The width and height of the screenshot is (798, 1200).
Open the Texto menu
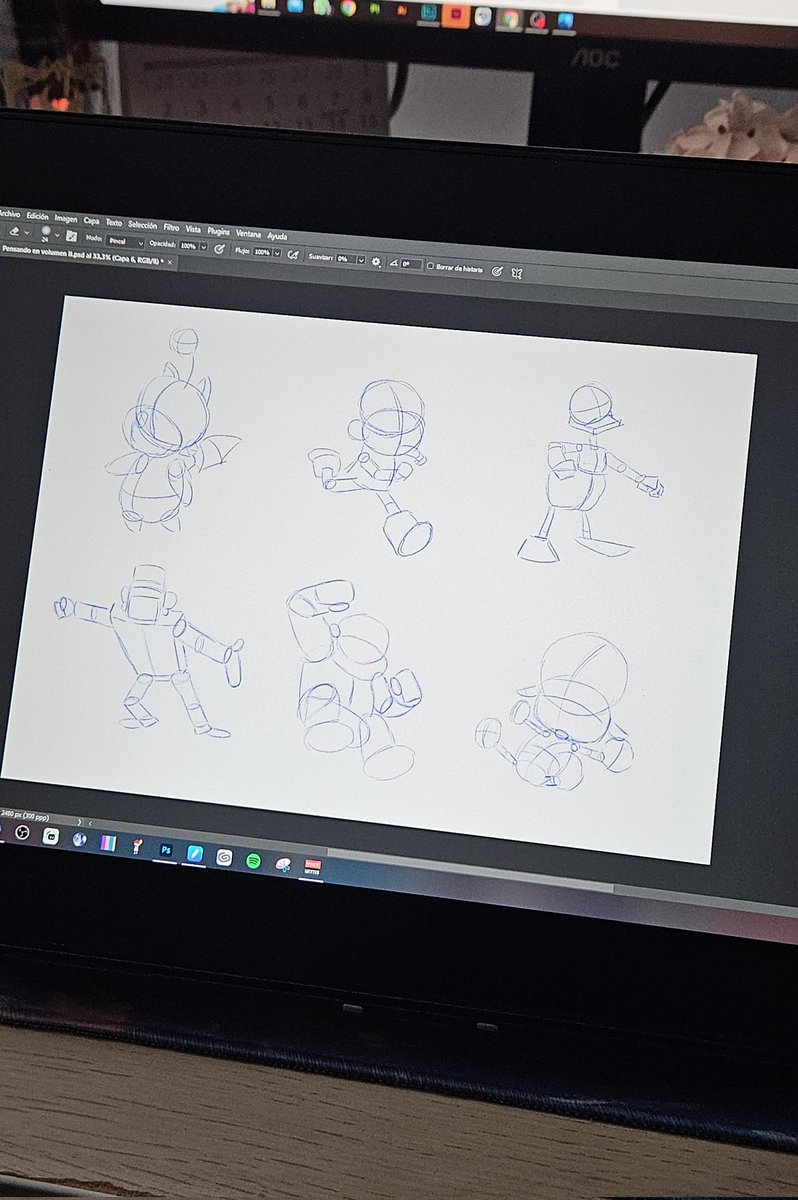point(114,222)
